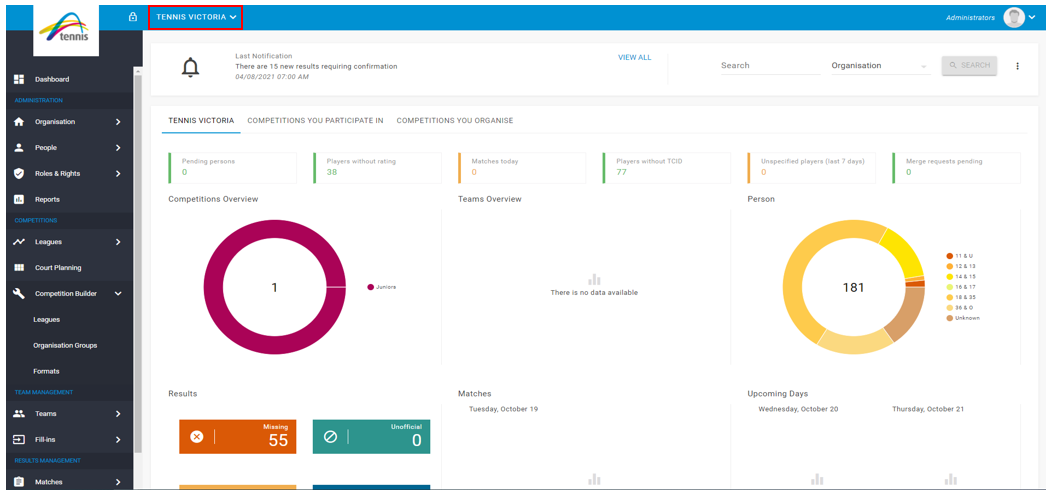Click the sidebar vertical scrollbar

click(137, 263)
